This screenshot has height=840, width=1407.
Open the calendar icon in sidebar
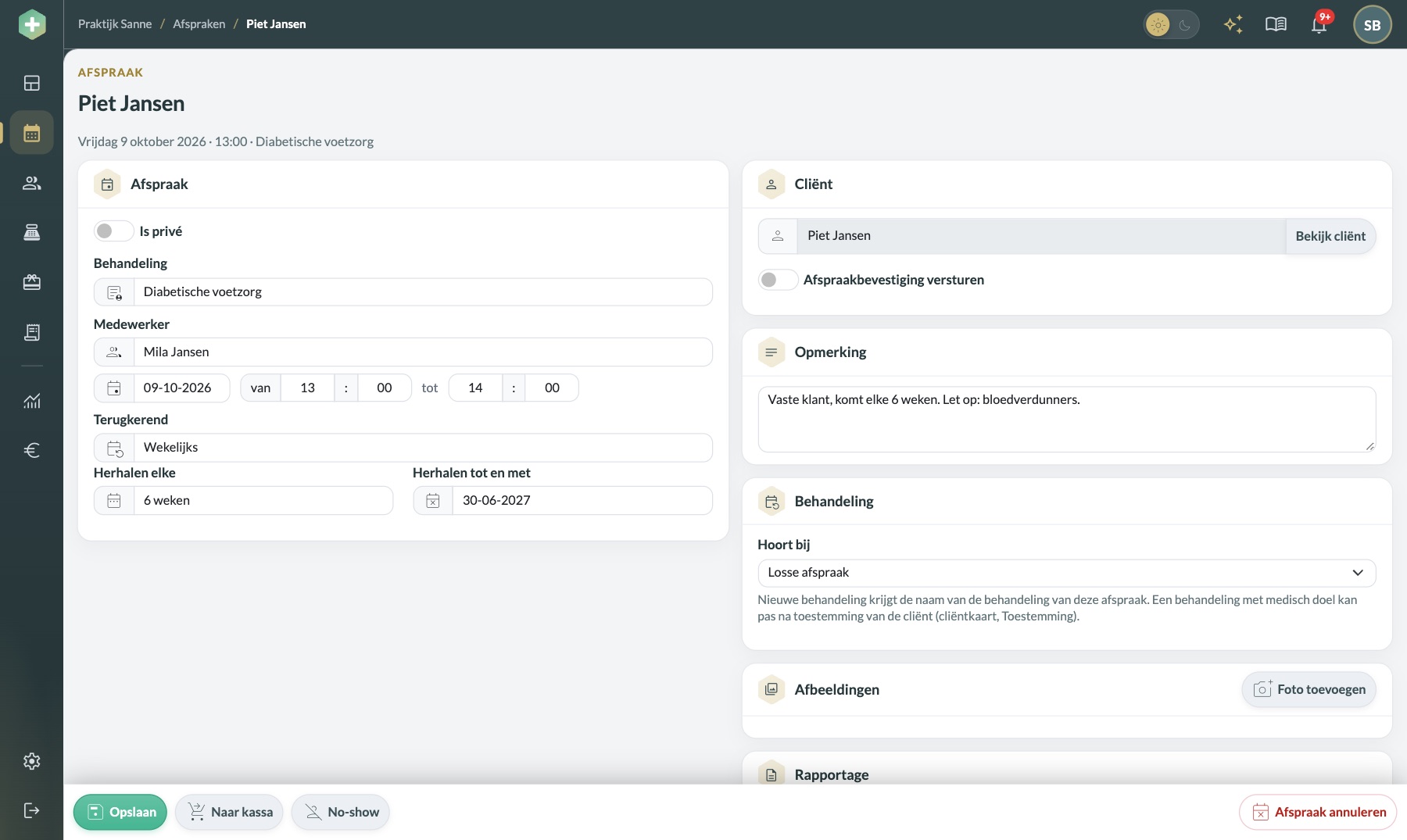click(x=32, y=133)
